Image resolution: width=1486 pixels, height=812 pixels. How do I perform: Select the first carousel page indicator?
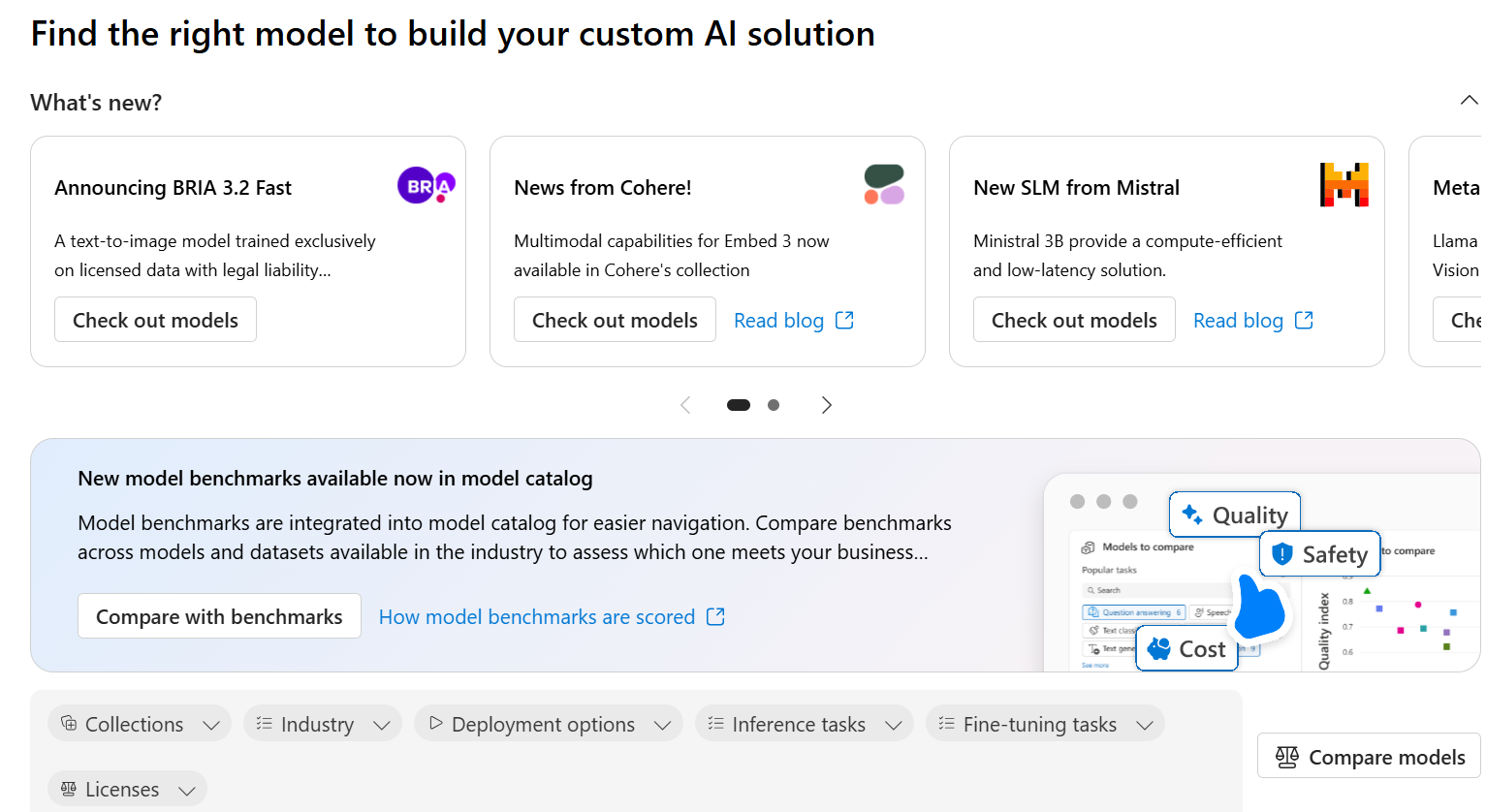pos(739,405)
